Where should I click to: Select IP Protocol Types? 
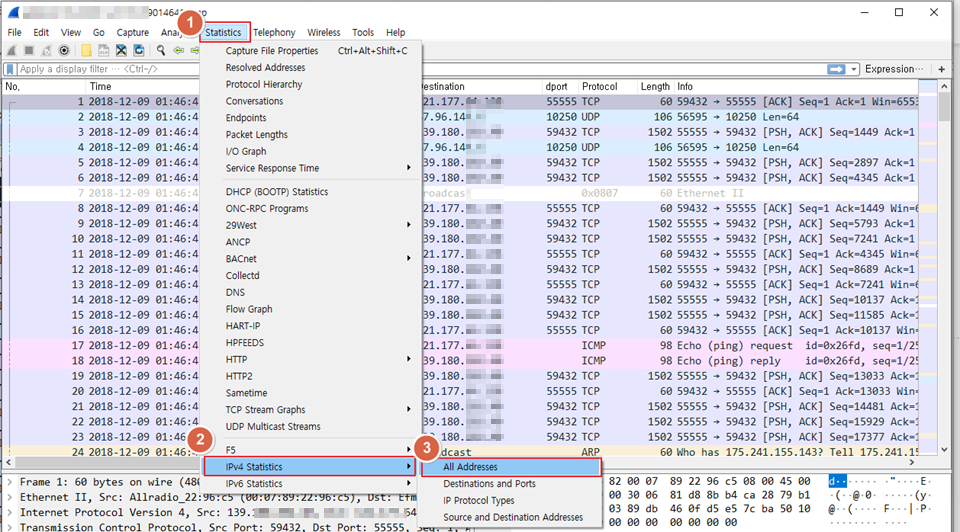tap(512, 500)
